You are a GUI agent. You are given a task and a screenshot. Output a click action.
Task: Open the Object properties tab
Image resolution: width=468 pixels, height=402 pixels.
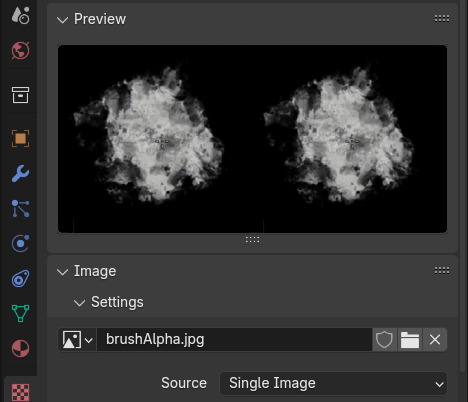click(20, 138)
